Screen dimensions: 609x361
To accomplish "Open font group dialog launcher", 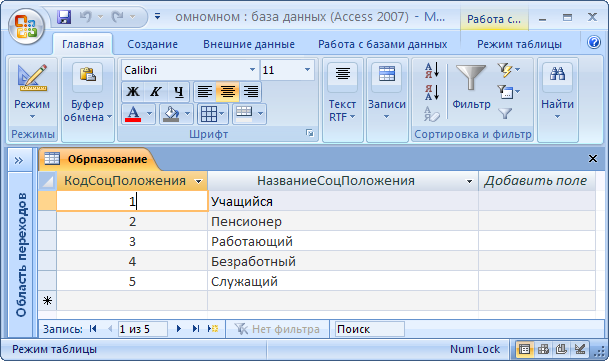I will click(310, 133).
